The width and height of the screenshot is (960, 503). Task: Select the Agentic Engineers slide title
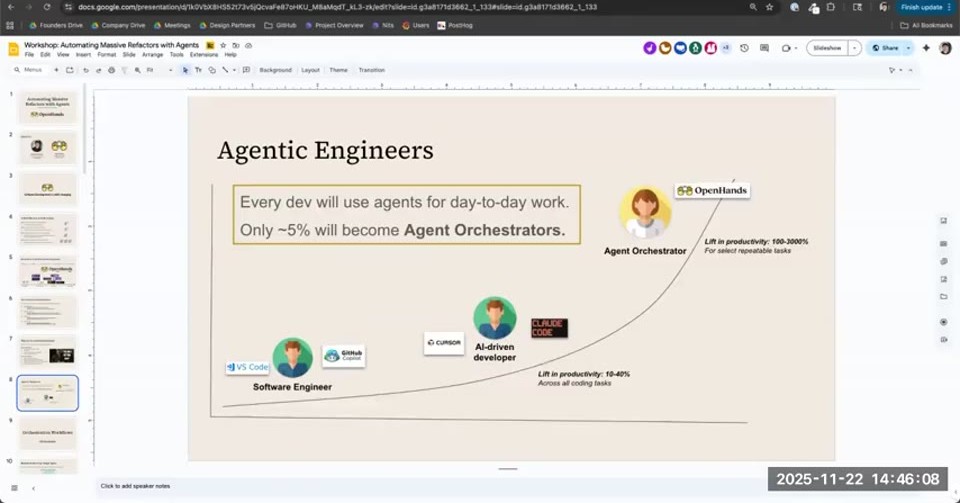point(325,151)
